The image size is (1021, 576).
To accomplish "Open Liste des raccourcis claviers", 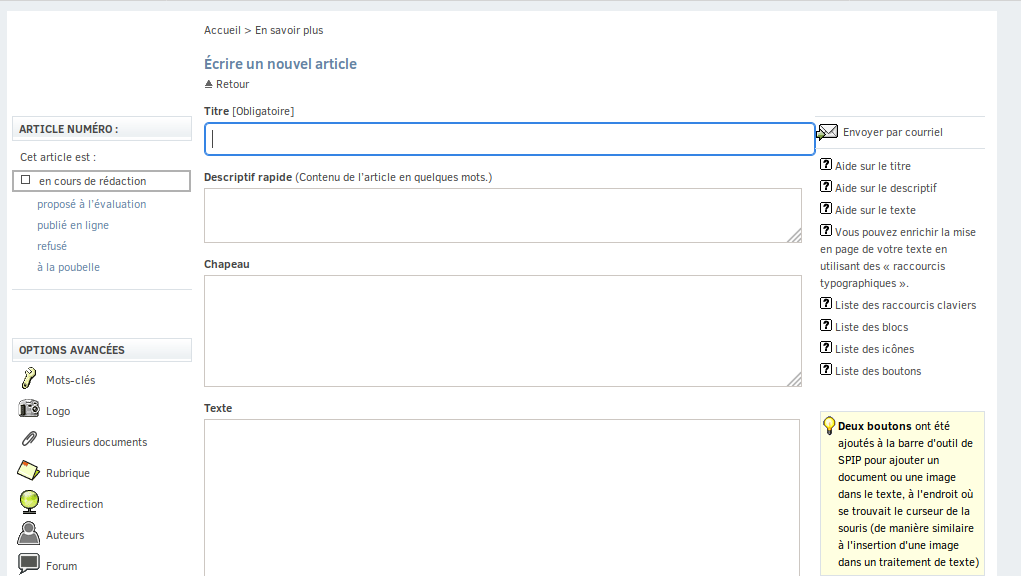I will tap(906, 305).
